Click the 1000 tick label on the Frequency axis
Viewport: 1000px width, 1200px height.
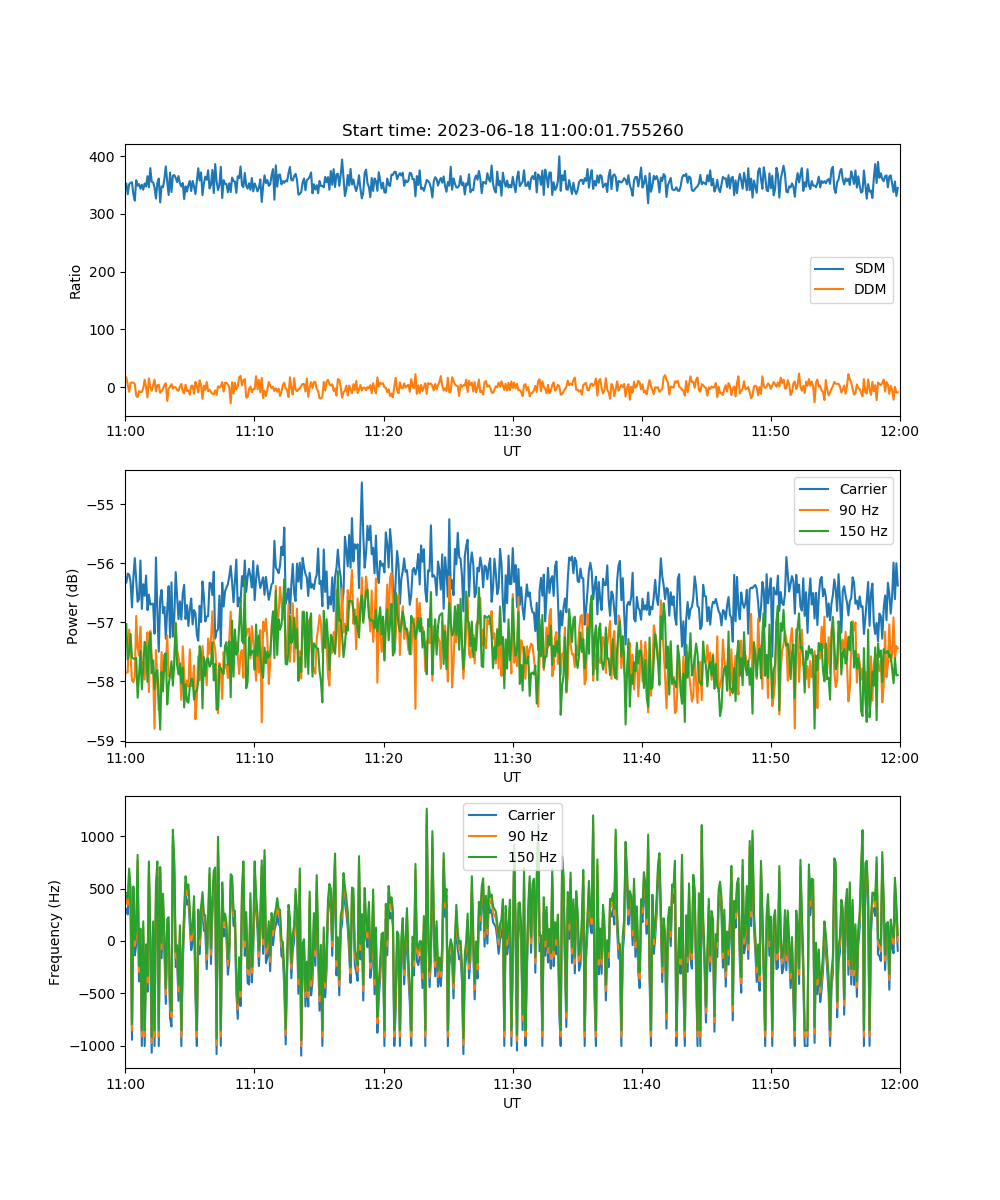point(100,837)
